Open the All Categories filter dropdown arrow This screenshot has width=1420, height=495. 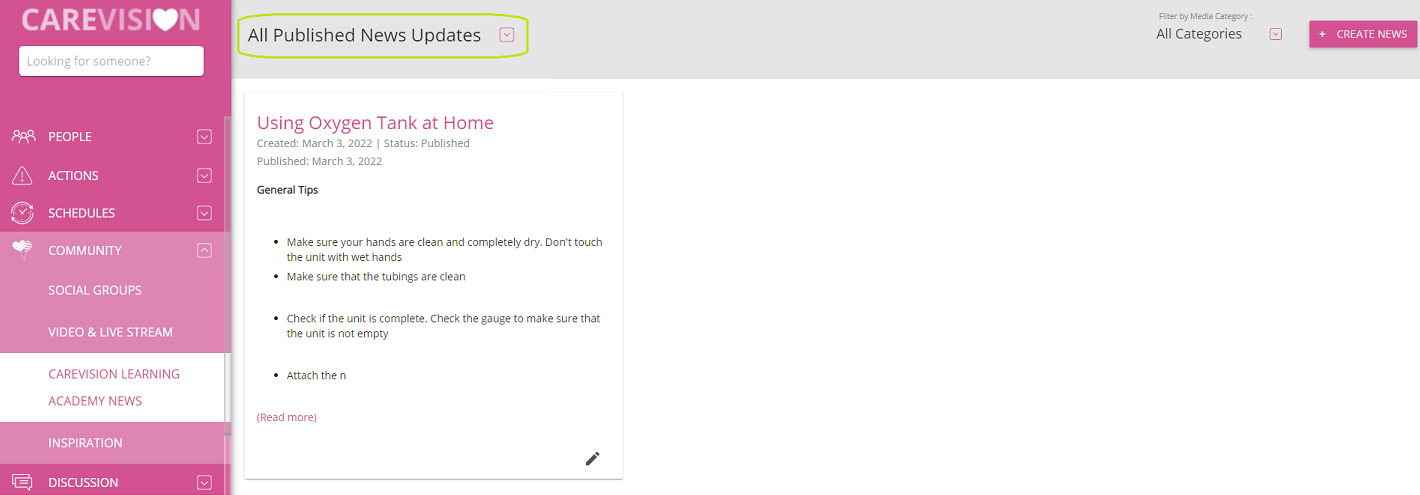tap(1275, 34)
